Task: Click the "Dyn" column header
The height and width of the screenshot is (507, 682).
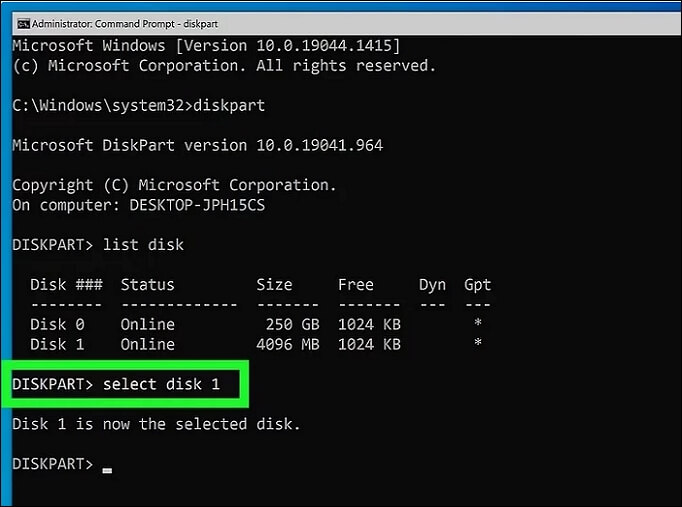Action: point(432,285)
